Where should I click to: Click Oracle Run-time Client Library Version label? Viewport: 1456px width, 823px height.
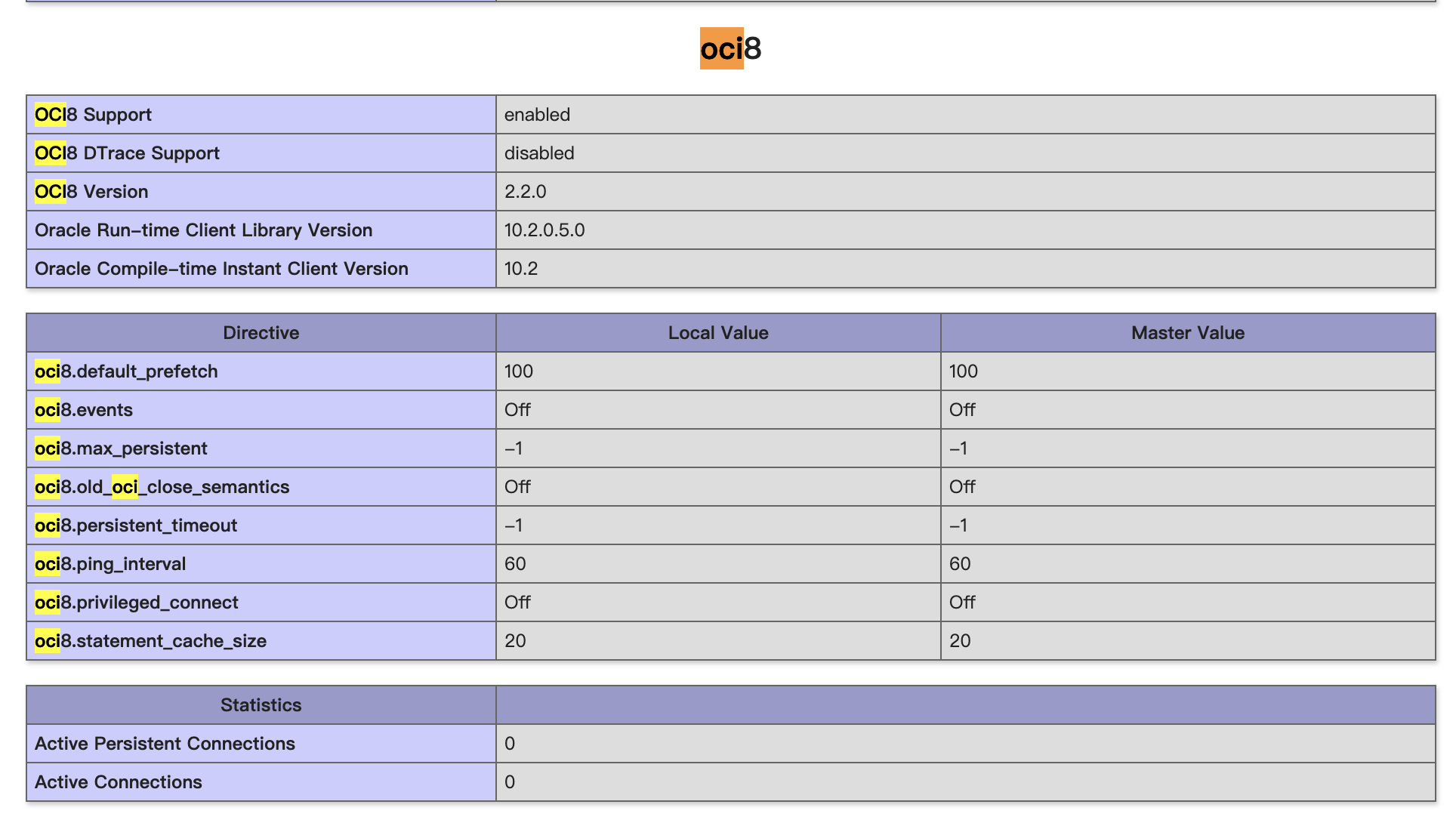pyautogui.click(x=203, y=230)
